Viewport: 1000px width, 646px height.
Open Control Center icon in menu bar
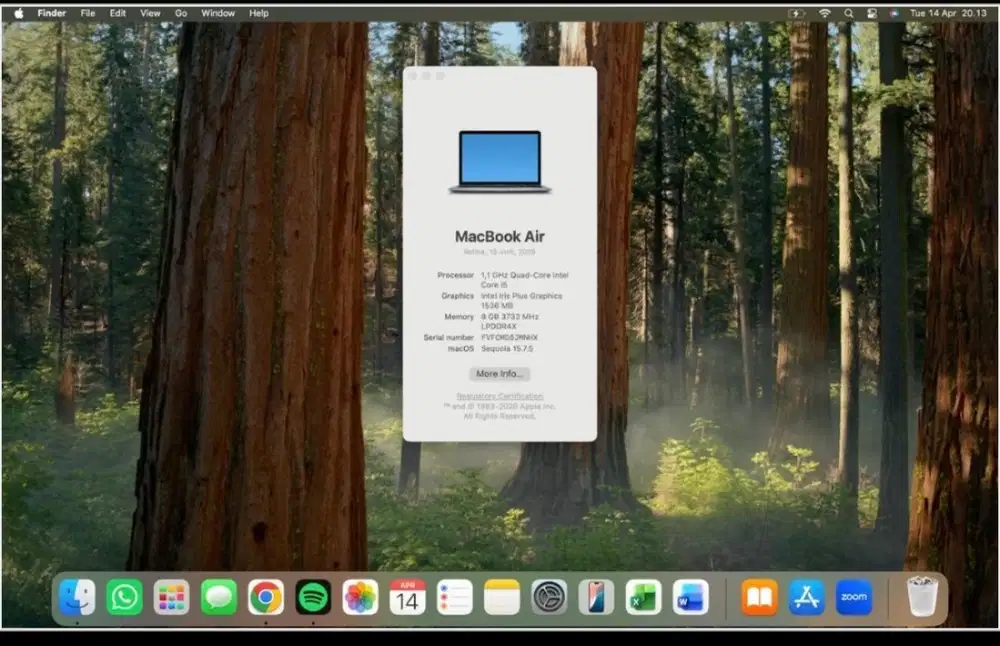pyautogui.click(x=872, y=13)
